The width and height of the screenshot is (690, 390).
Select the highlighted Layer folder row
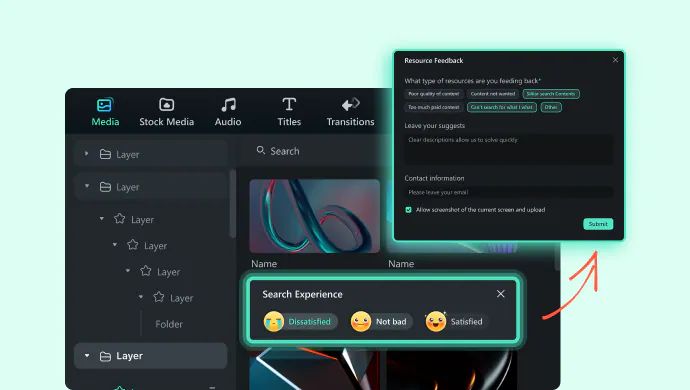150,356
